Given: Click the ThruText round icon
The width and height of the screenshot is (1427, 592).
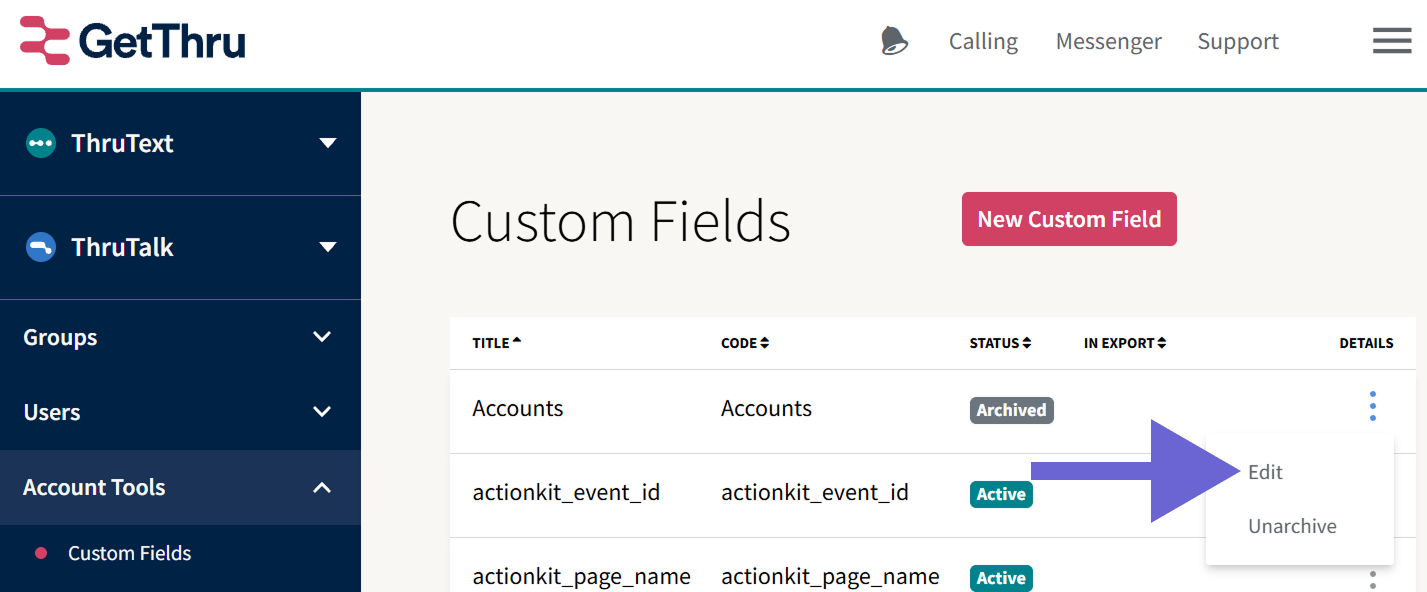Looking at the screenshot, I should [x=41, y=143].
